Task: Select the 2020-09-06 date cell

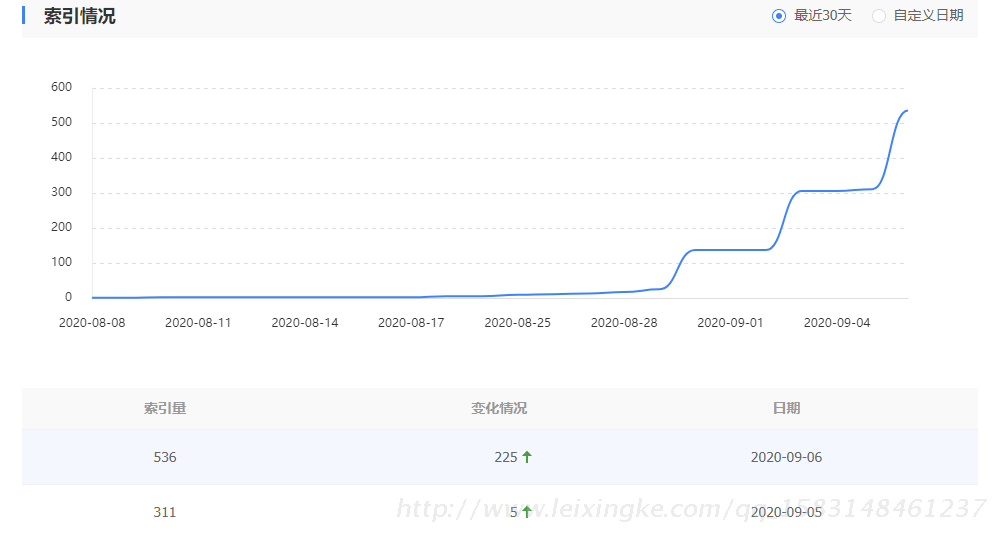Action: (786, 457)
